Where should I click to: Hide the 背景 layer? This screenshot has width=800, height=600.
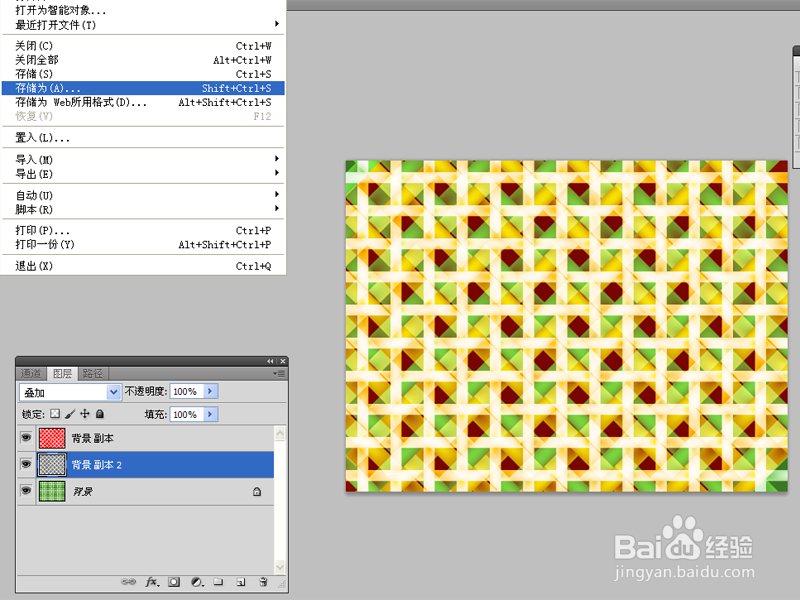(x=26, y=490)
